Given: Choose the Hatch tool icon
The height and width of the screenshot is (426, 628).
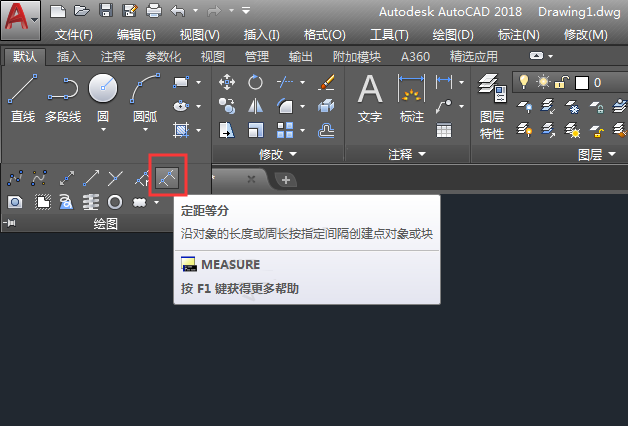Looking at the screenshot, I should (181, 130).
